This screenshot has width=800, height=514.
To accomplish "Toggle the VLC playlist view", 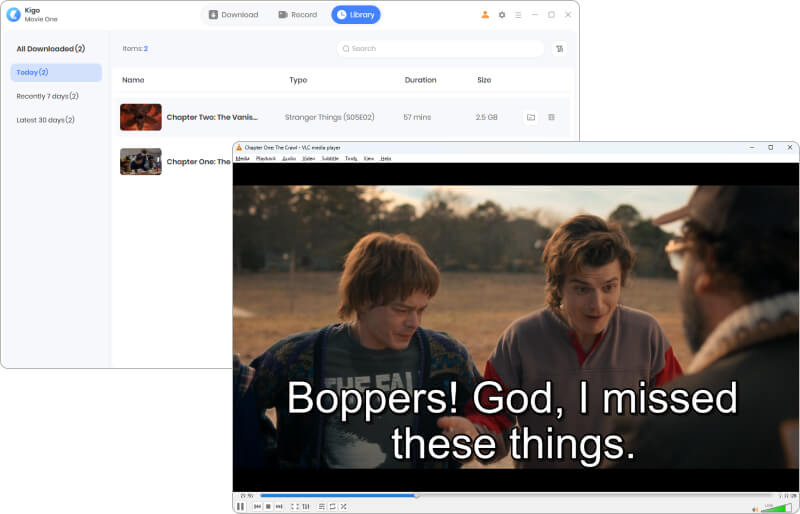I will click(321, 506).
